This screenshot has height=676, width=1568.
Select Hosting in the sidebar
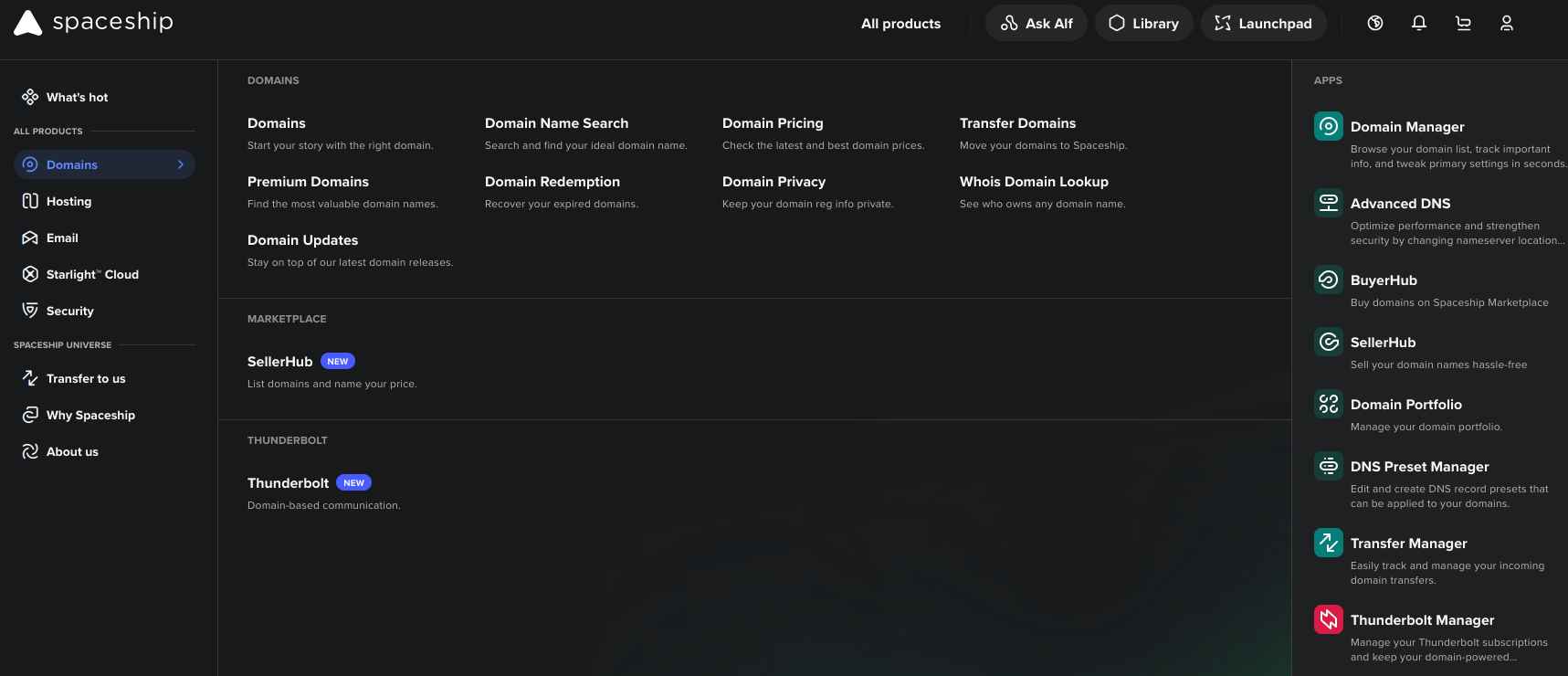[x=68, y=201]
